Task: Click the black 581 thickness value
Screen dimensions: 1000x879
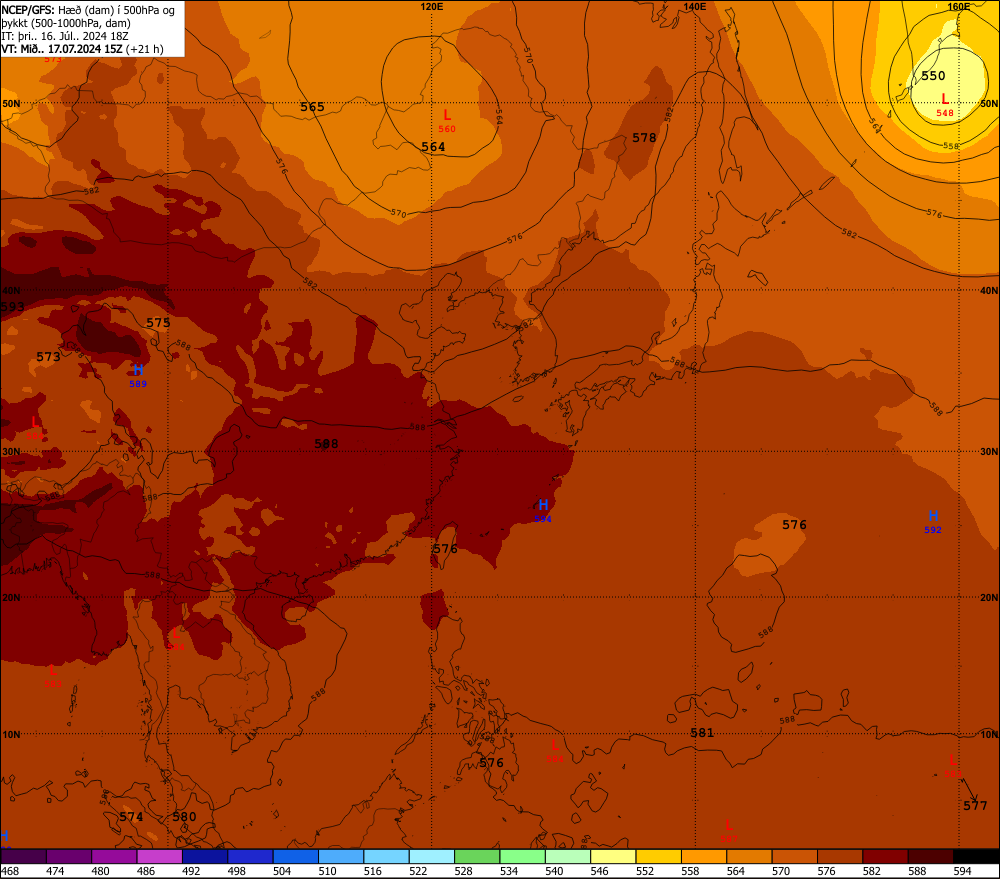Action: (702, 732)
